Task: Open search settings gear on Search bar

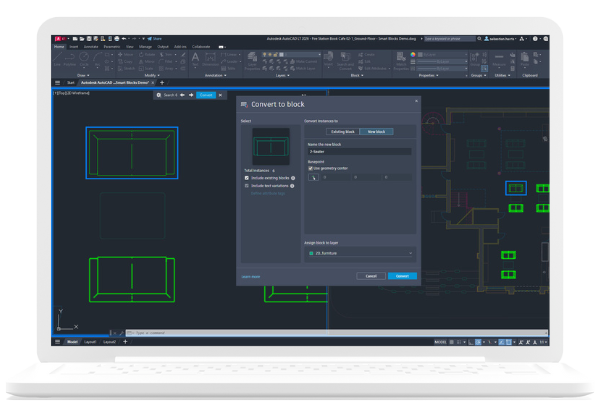Action: (158, 95)
